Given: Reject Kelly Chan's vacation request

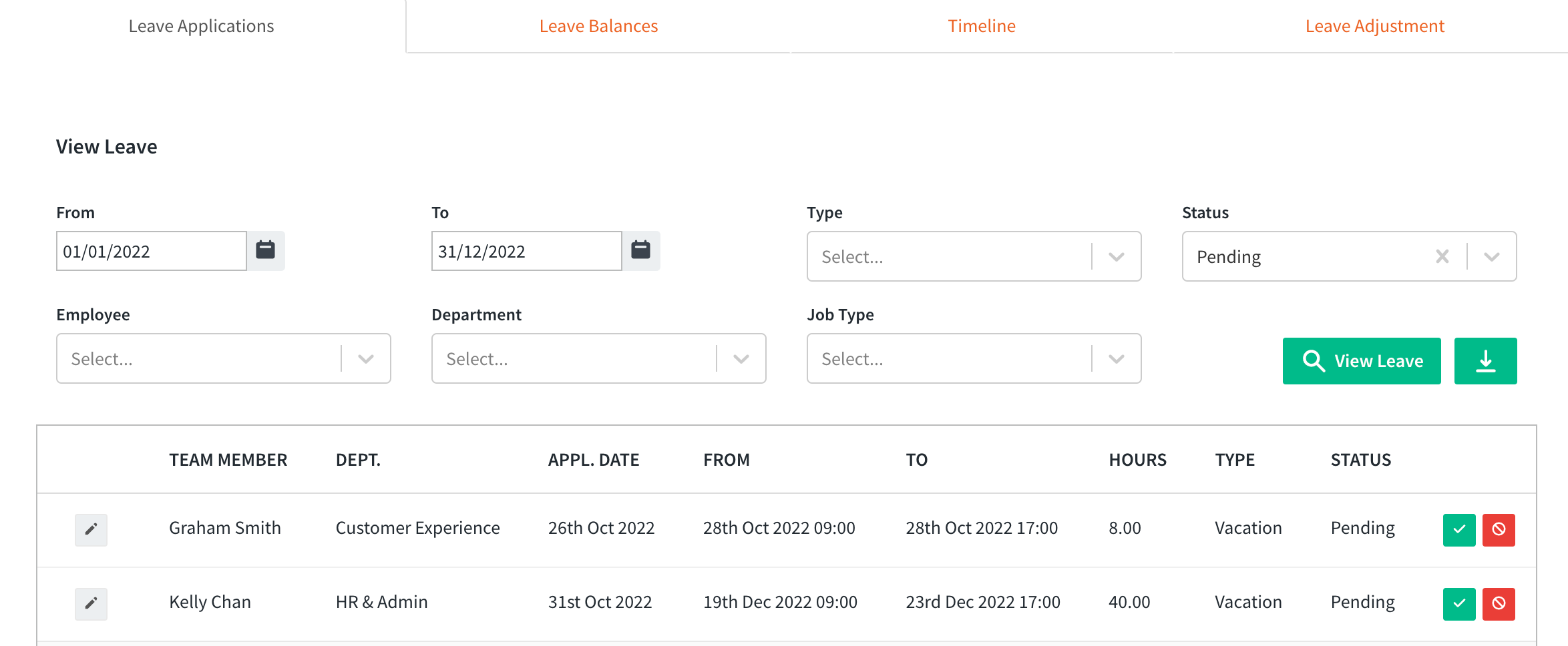Looking at the screenshot, I should click(1499, 604).
